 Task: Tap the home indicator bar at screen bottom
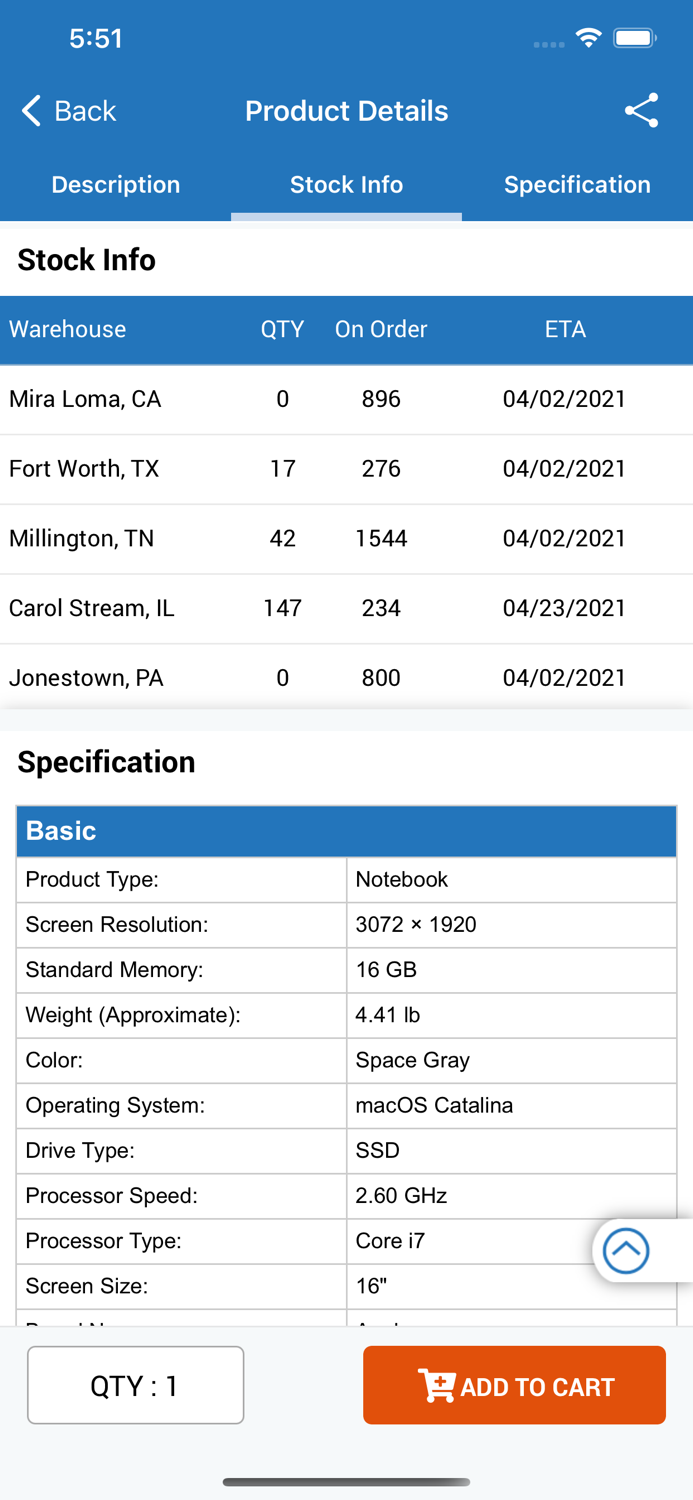coord(346,1483)
